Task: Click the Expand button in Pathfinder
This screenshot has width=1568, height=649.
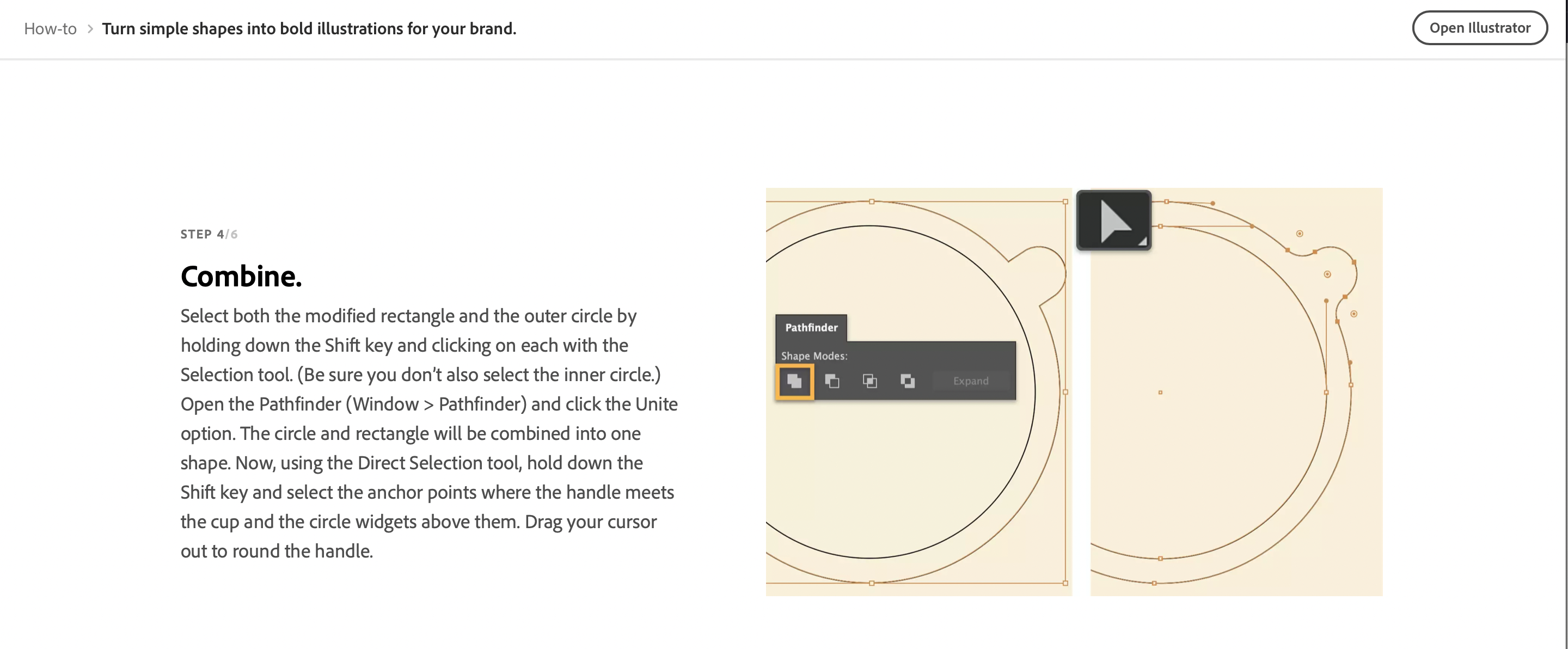Action: (971, 381)
